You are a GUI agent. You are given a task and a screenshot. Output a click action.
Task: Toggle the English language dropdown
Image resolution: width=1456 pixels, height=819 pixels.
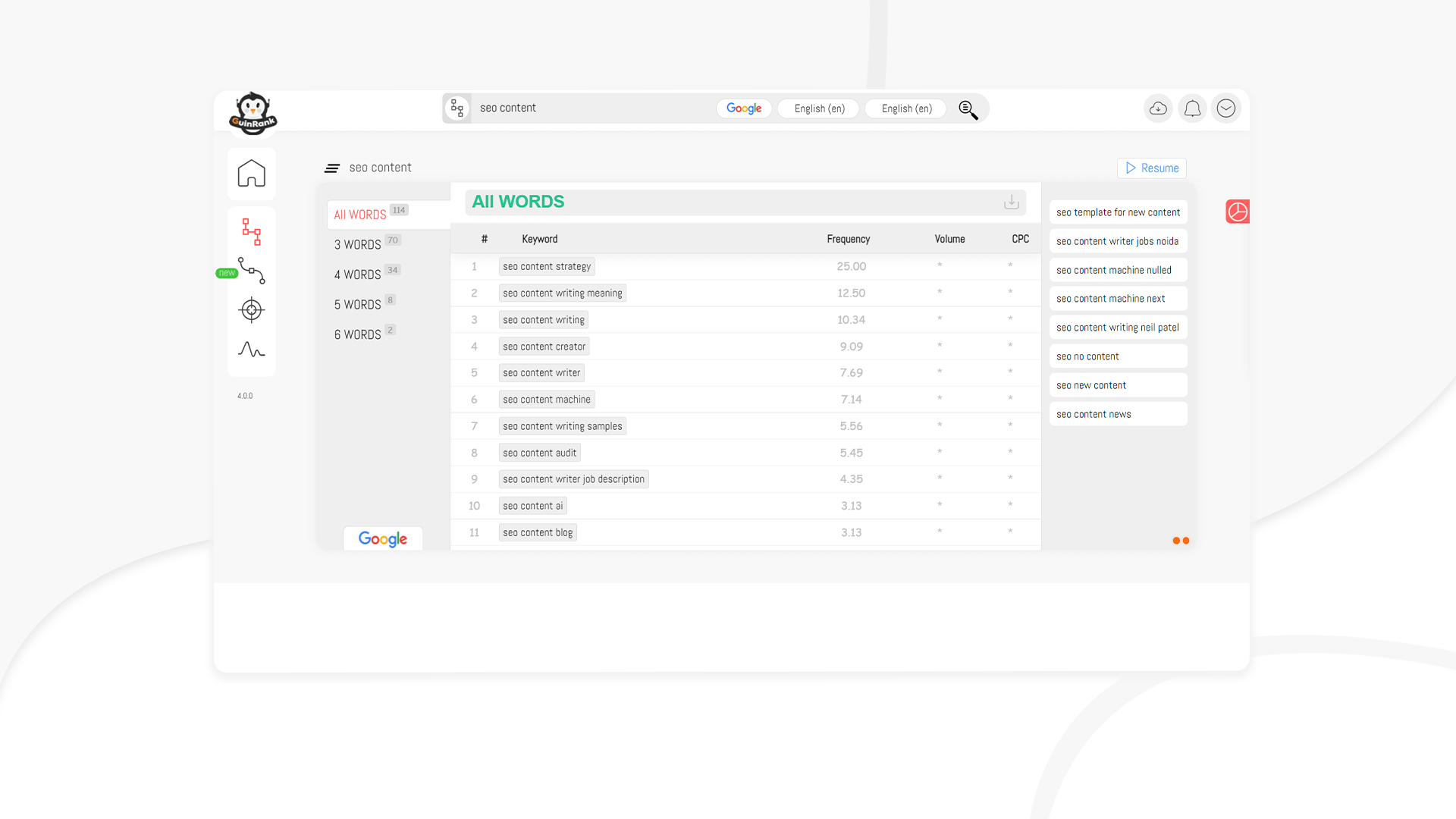819,108
